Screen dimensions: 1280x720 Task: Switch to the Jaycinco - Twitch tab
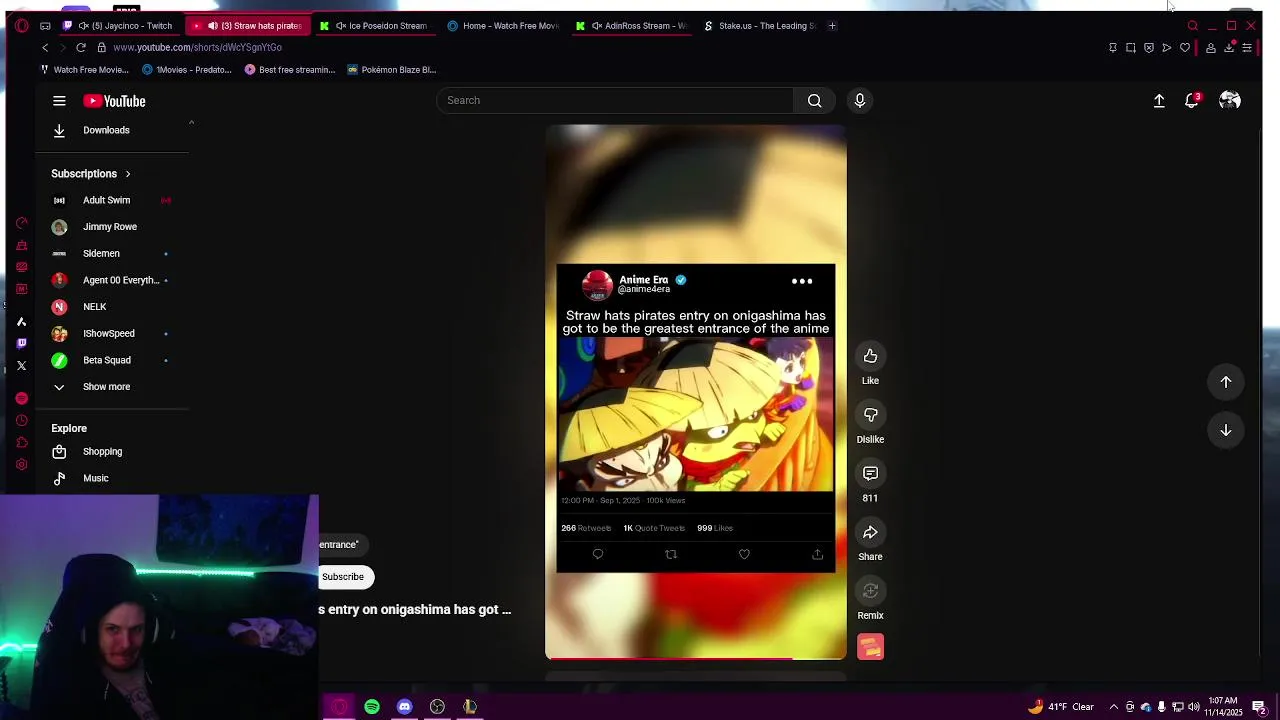pos(119,26)
